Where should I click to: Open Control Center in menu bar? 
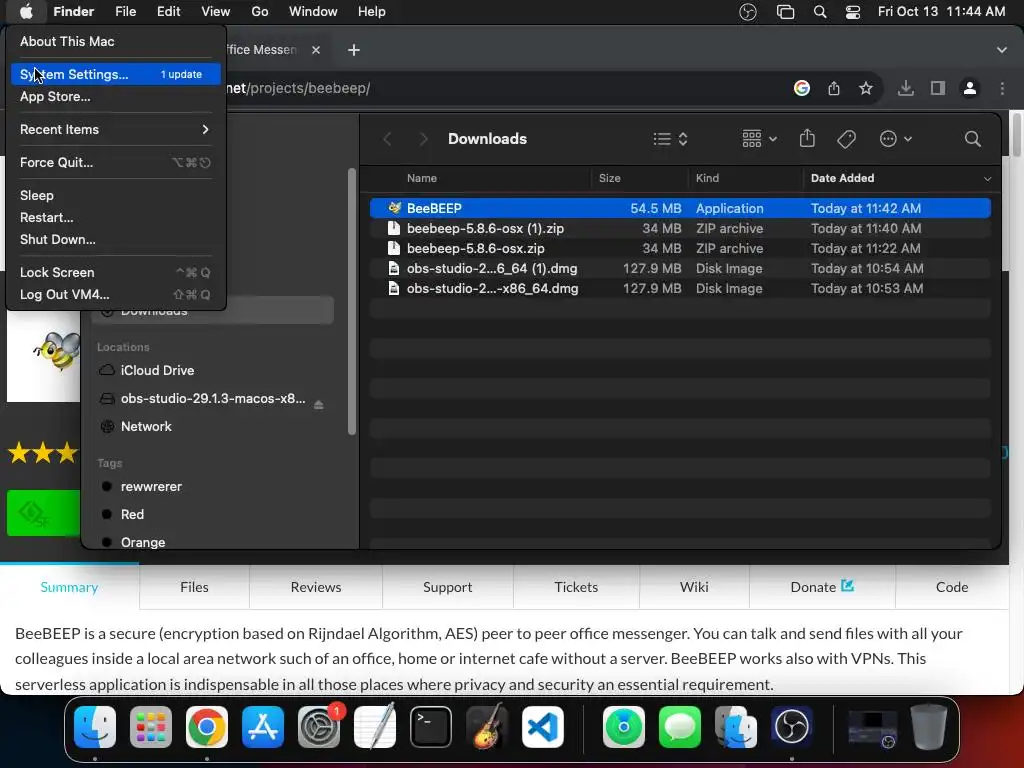tap(852, 12)
